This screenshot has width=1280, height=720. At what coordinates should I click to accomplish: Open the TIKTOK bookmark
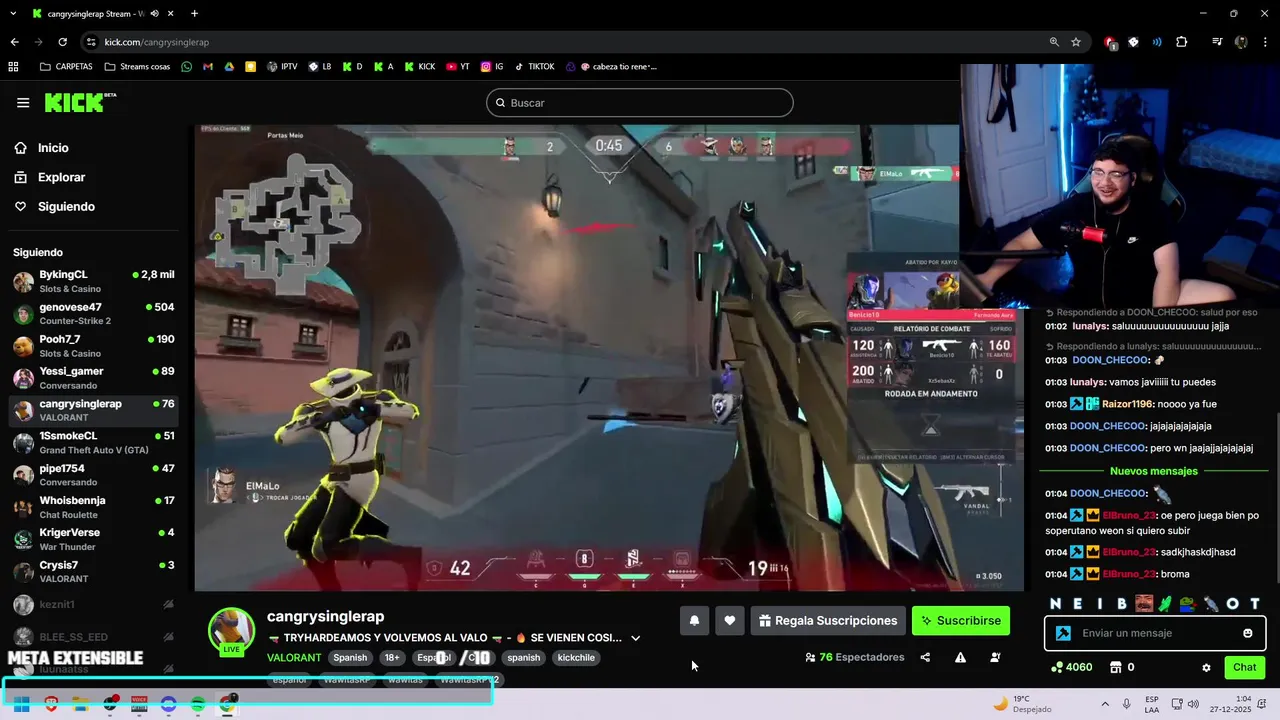pos(534,67)
